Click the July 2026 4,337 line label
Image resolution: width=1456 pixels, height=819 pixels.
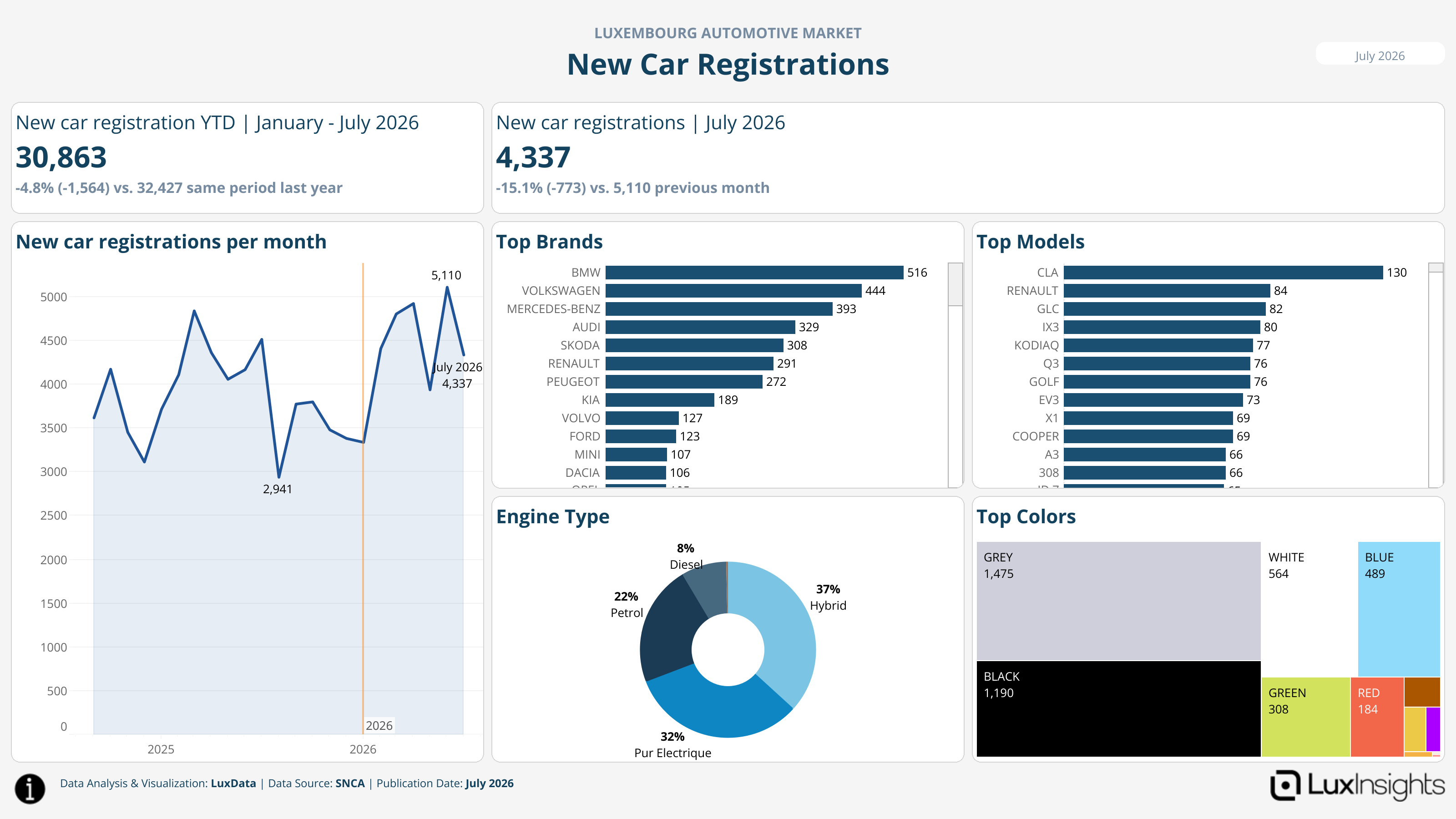(457, 375)
